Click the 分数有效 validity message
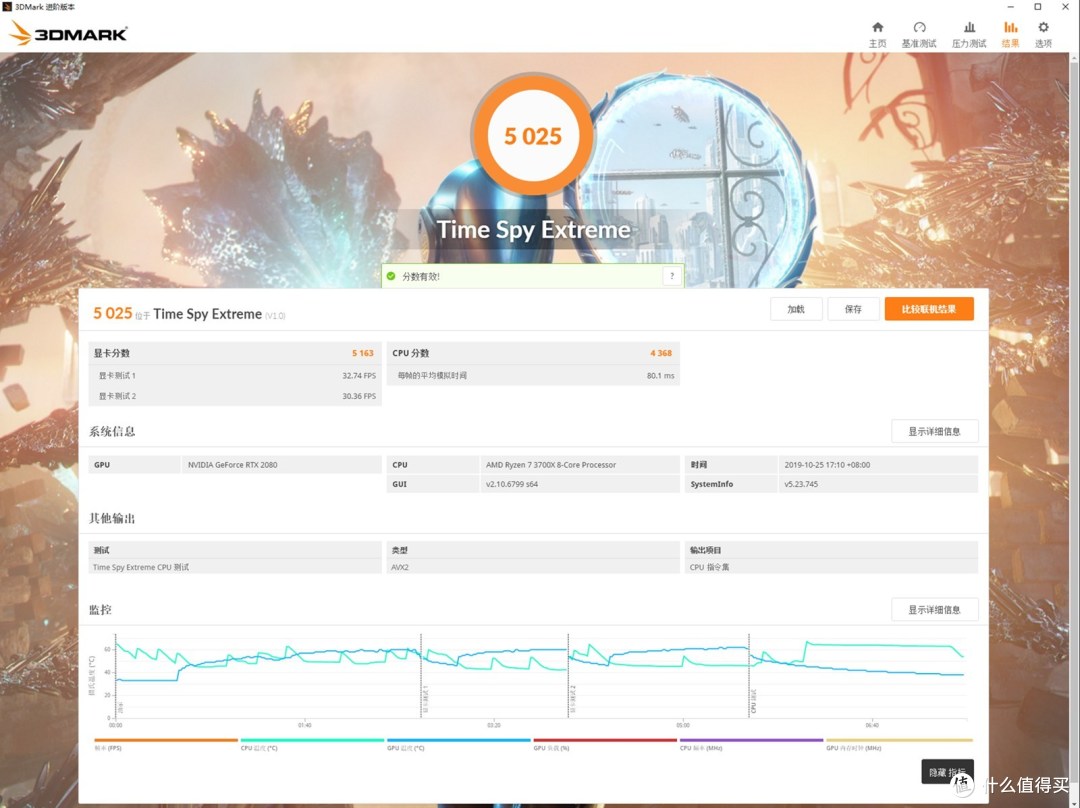1080x808 pixels. pyautogui.click(x=420, y=276)
